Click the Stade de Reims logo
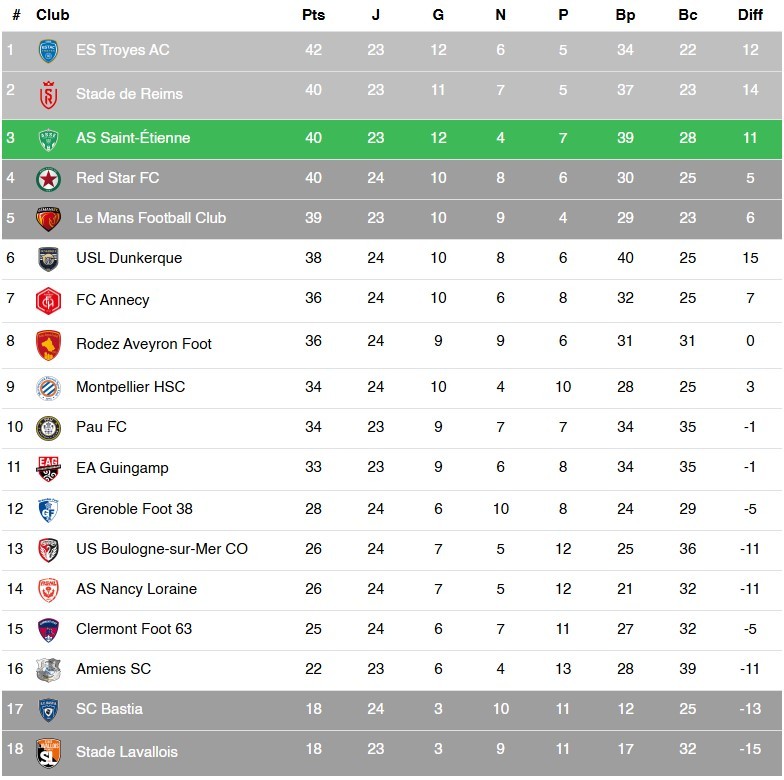The image size is (784, 780). [48, 94]
